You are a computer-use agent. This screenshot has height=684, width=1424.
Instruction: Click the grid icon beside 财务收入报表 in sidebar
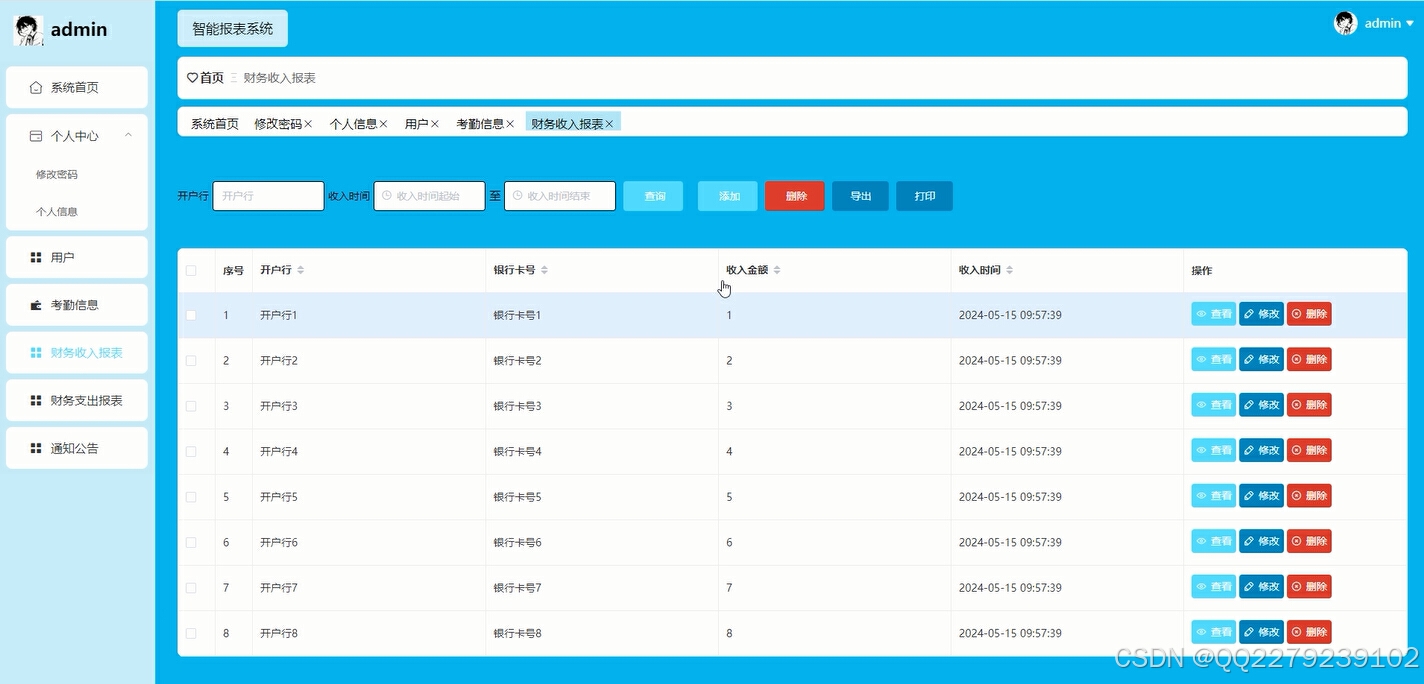point(36,353)
